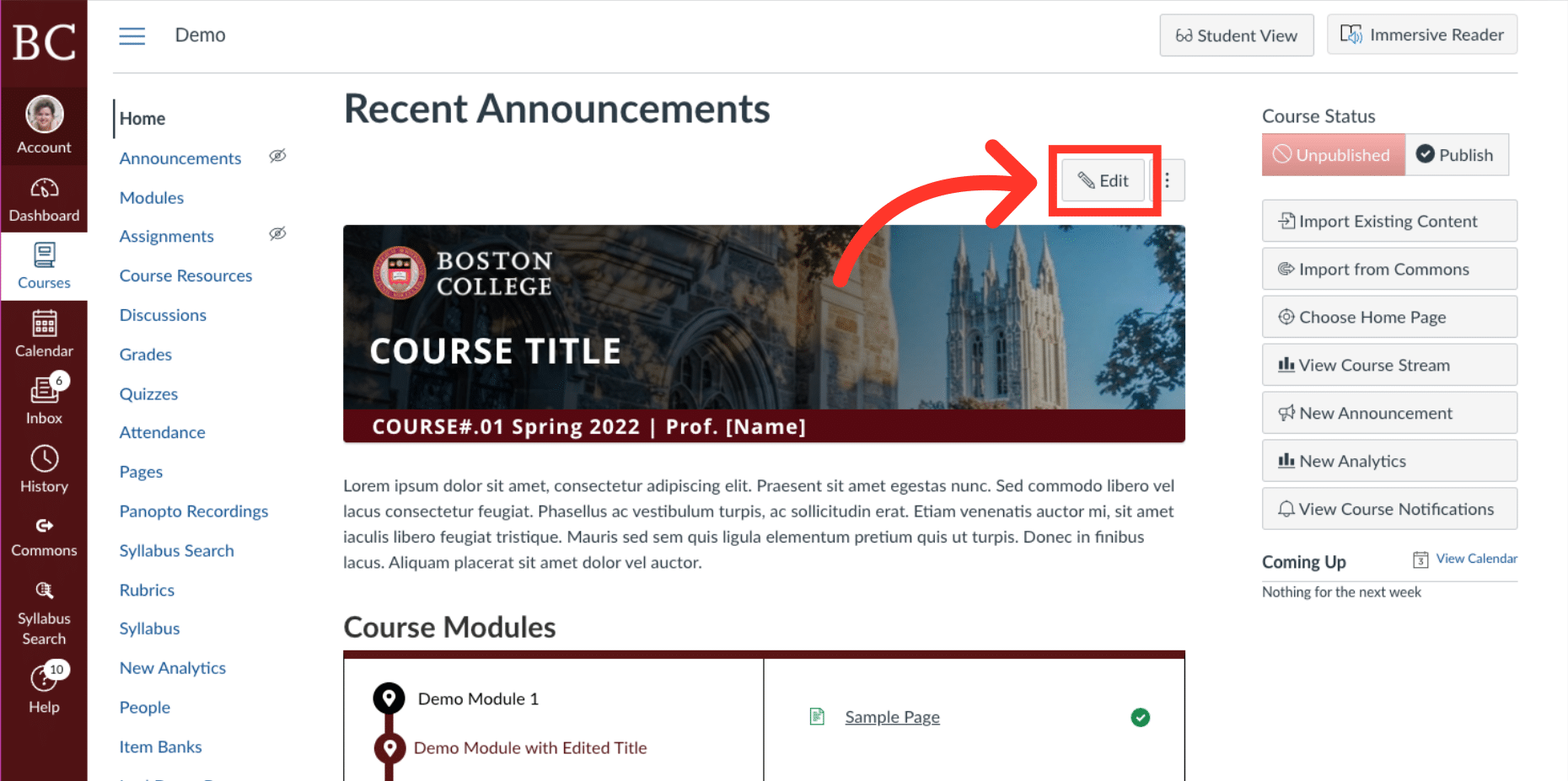Toggle visibility of Announcements nav item
This screenshot has height=781, width=1568.
[277, 156]
